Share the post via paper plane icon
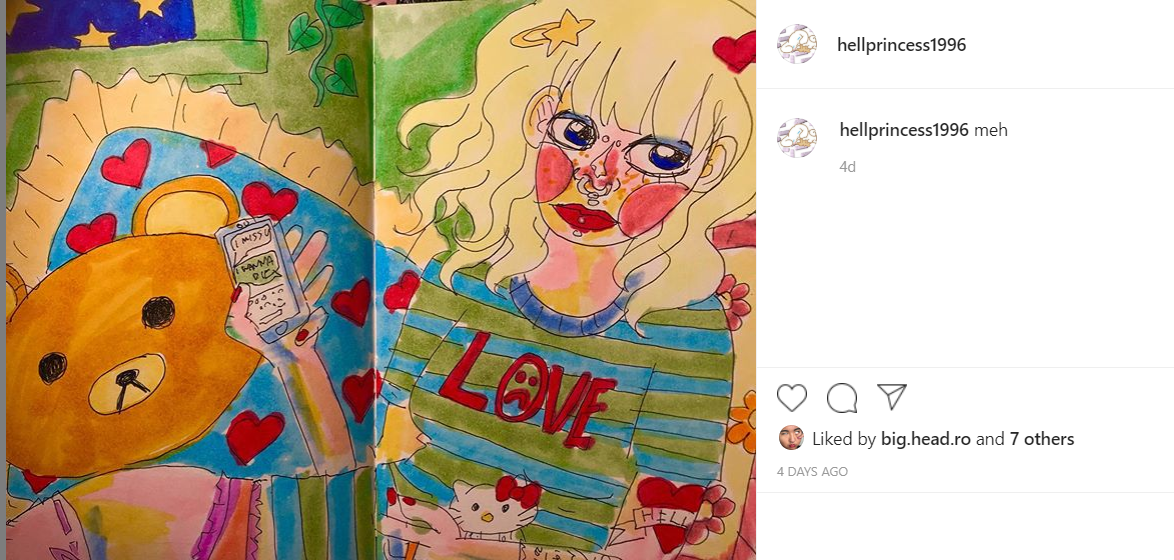 click(x=892, y=397)
